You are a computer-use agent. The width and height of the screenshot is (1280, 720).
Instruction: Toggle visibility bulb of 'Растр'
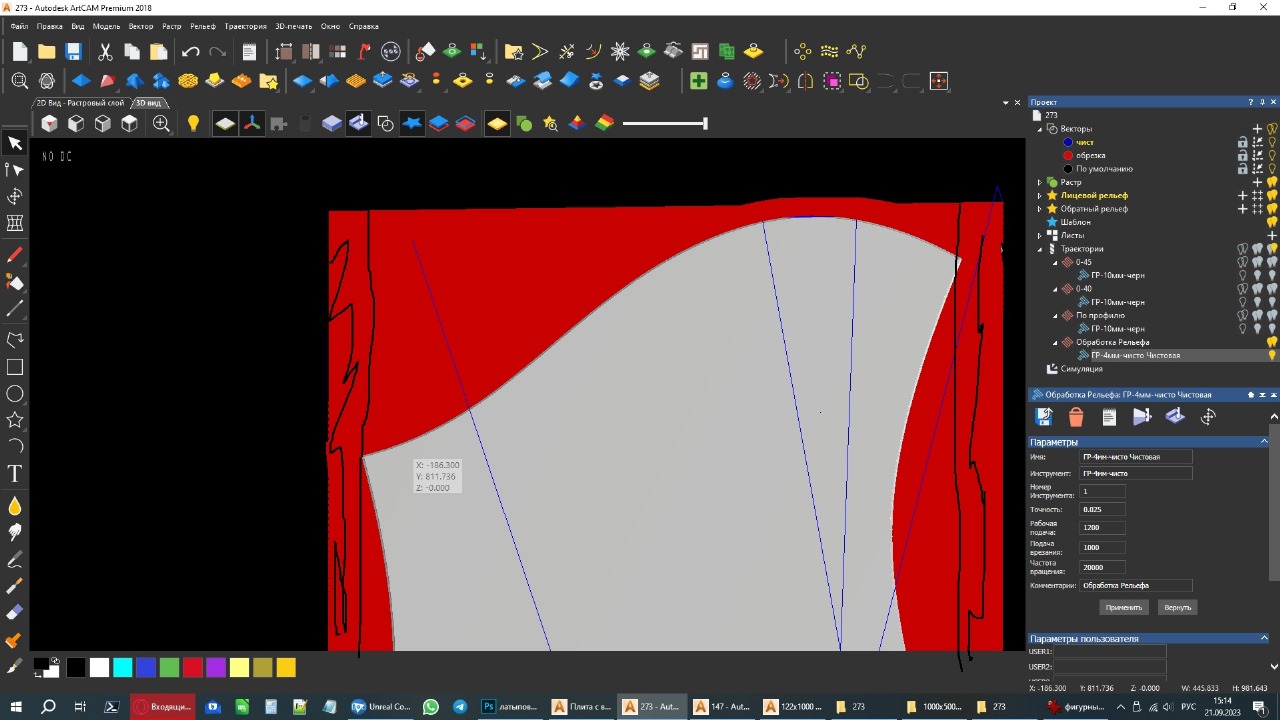coord(1272,182)
